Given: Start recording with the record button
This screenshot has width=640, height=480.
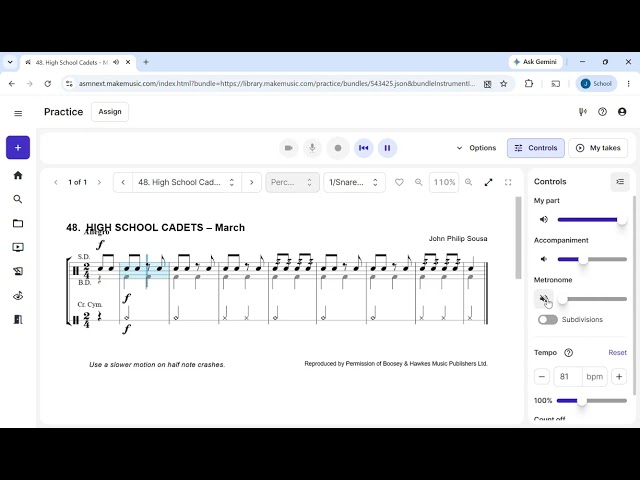Looking at the screenshot, I should pos(338,148).
